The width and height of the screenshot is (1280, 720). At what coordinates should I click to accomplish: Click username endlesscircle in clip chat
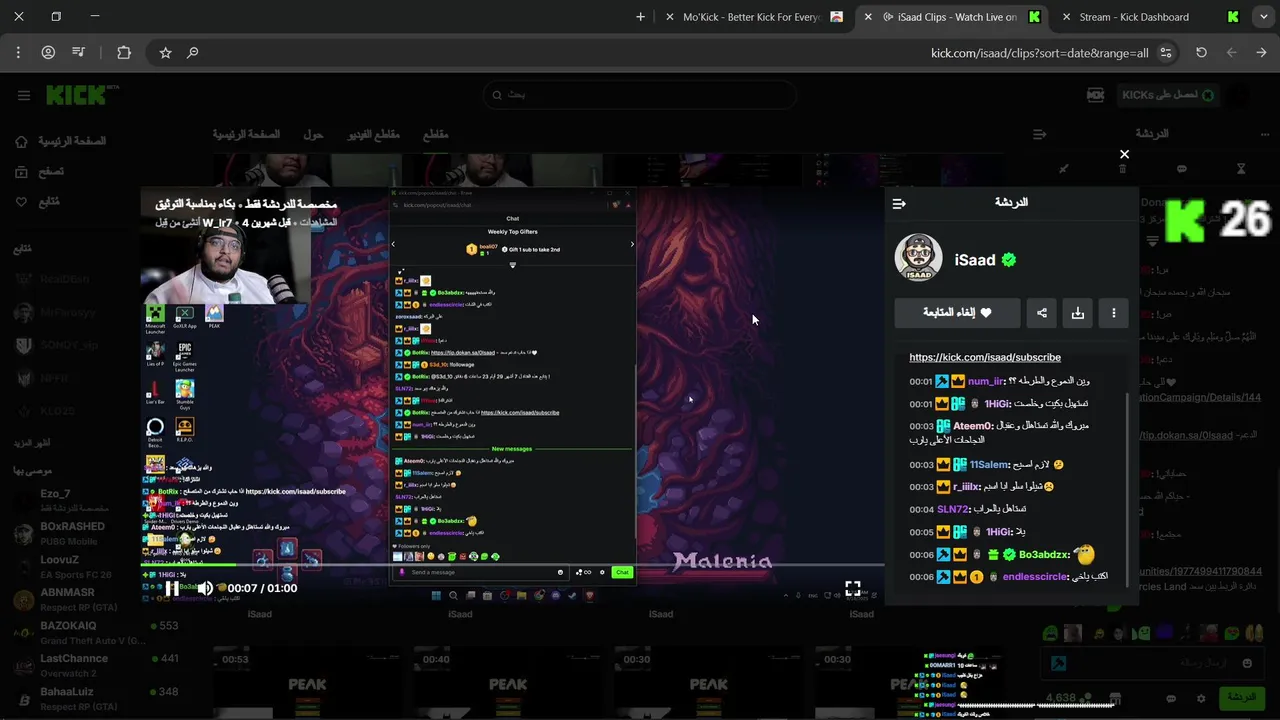coord(1035,577)
